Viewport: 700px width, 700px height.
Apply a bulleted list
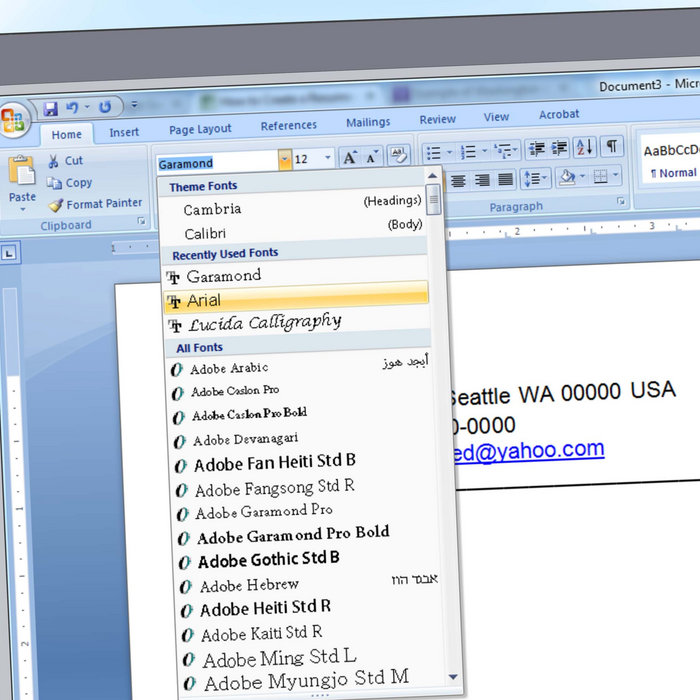tap(433, 153)
